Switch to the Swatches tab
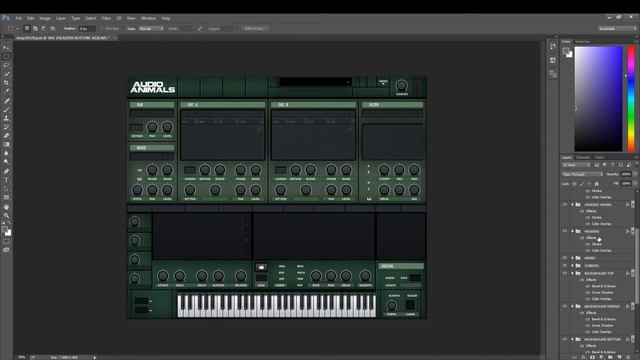The image size is (640, 360). pos(582,42)
